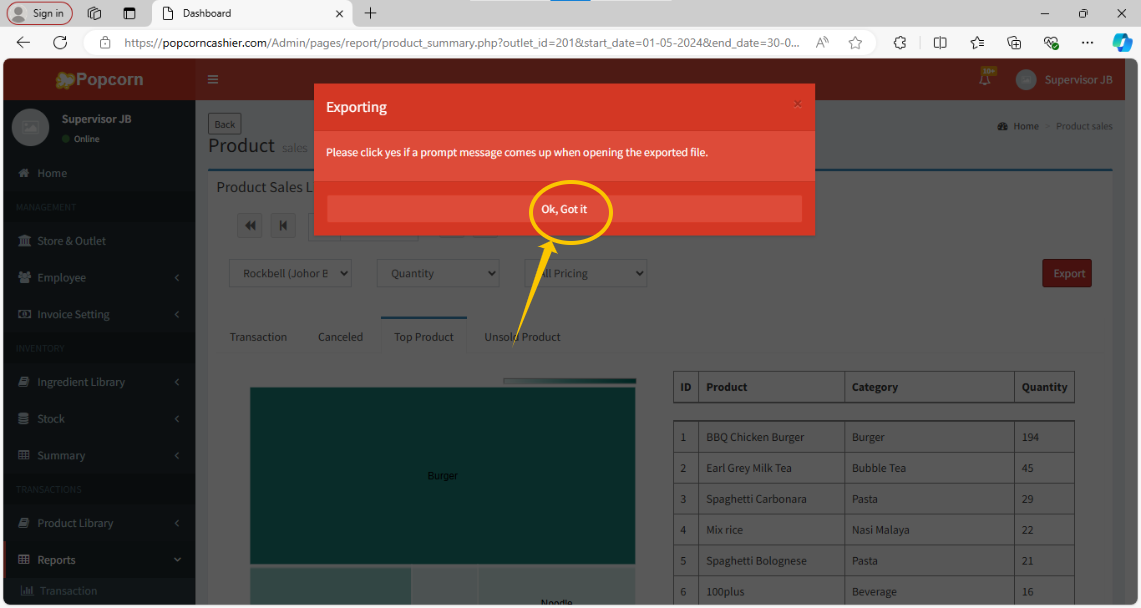Screen dimensions: 1141x608
Task: Click the Stock database icon
Action: click(x=24, y=419)
